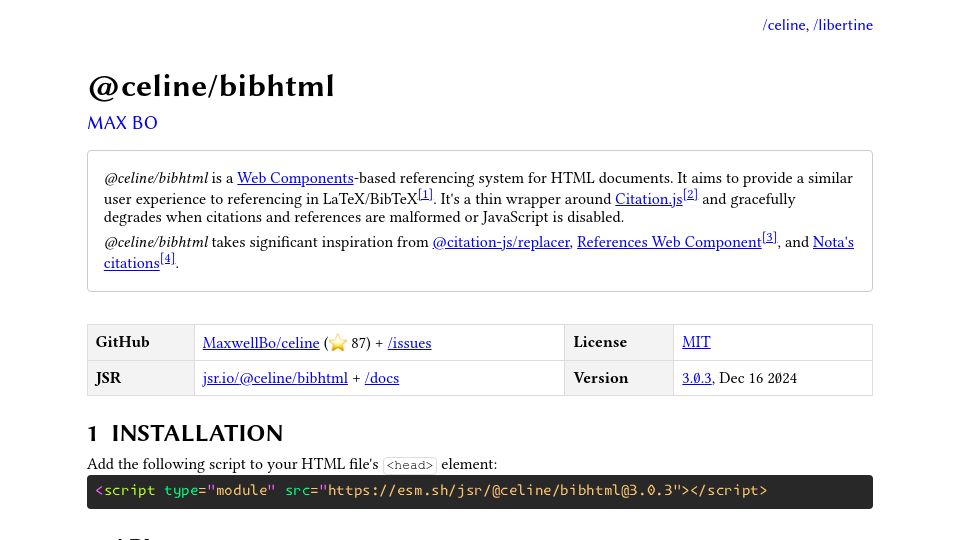This screenshot has height=540, width=960.
Task: Click the Version table header cell
Action: (618, 378)
